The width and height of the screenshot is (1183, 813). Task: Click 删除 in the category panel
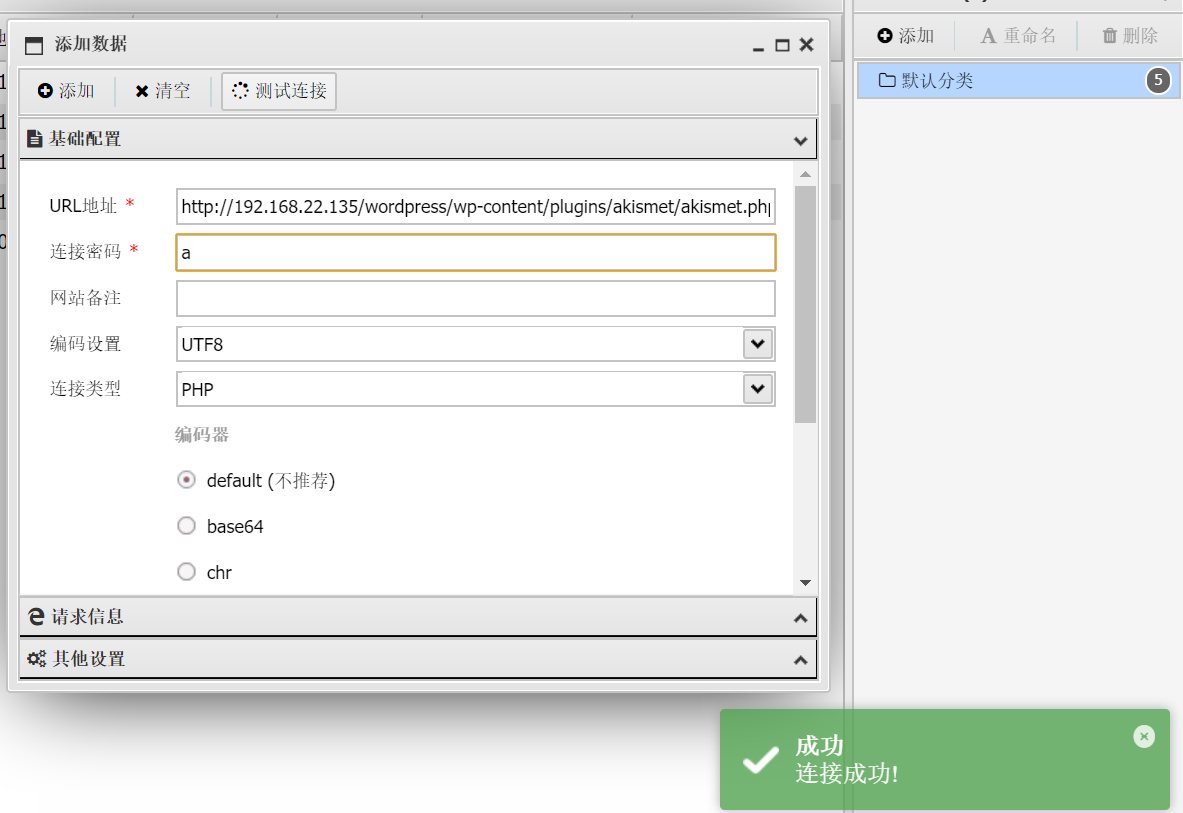click(x=1129, y=35)
